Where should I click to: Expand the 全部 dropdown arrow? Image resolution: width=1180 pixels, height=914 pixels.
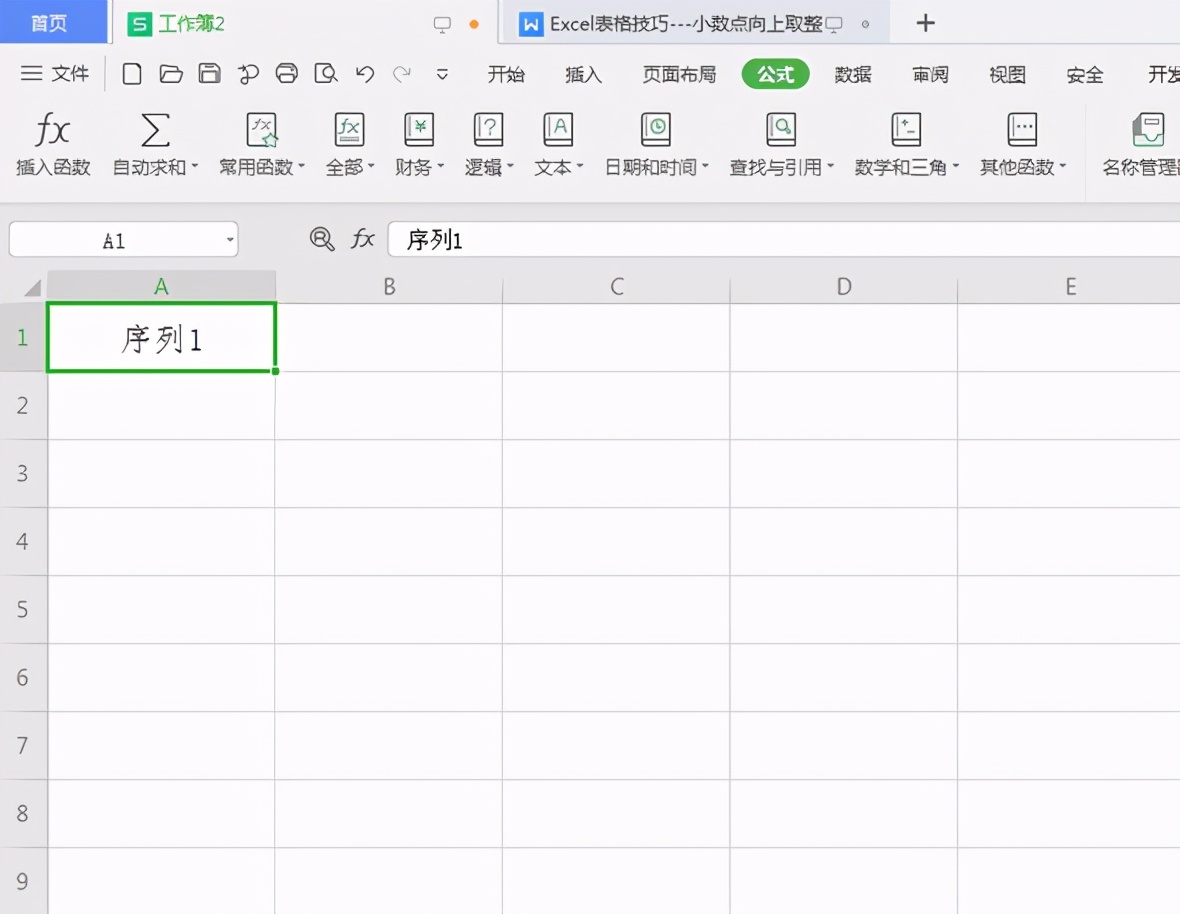point(371,166)
